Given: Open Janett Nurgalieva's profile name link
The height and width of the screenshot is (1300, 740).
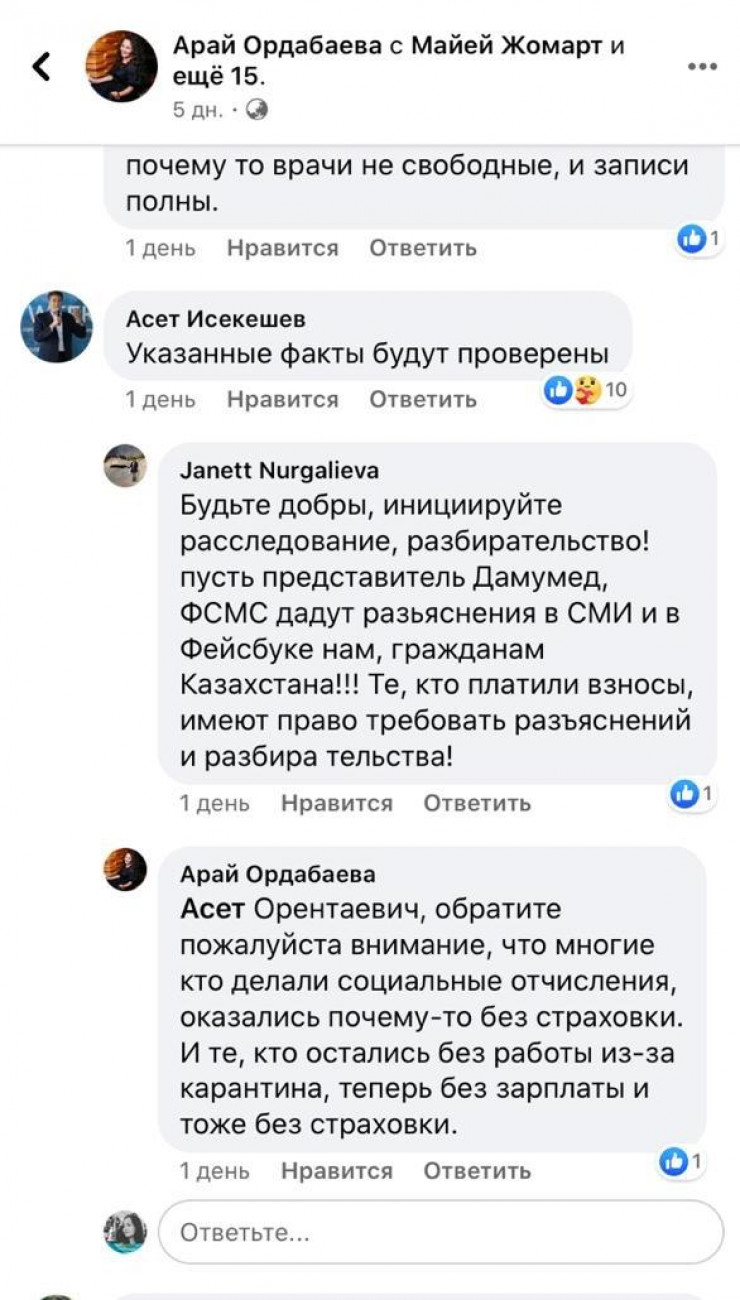Looking at the screenshot, I should pyautogui.click(x=279, y=471).
